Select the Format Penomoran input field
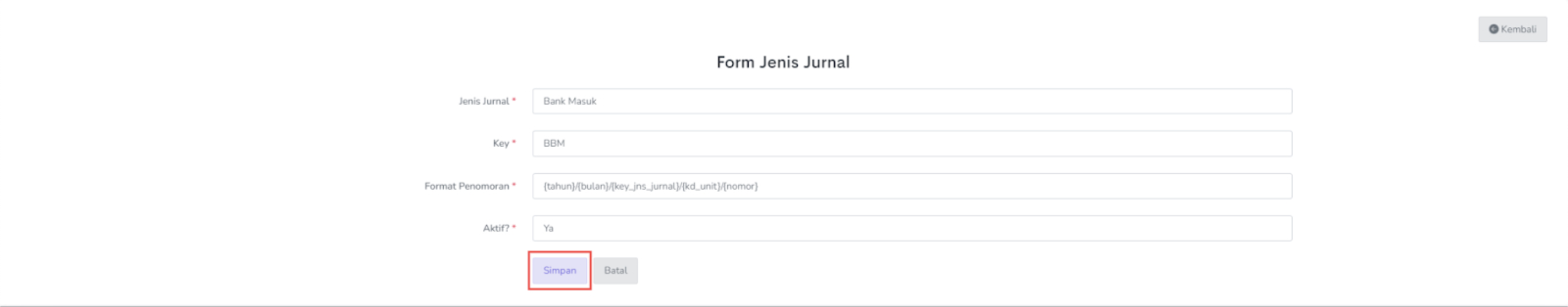The width and height of the screenshot is (1568, 307). (911, 186)
